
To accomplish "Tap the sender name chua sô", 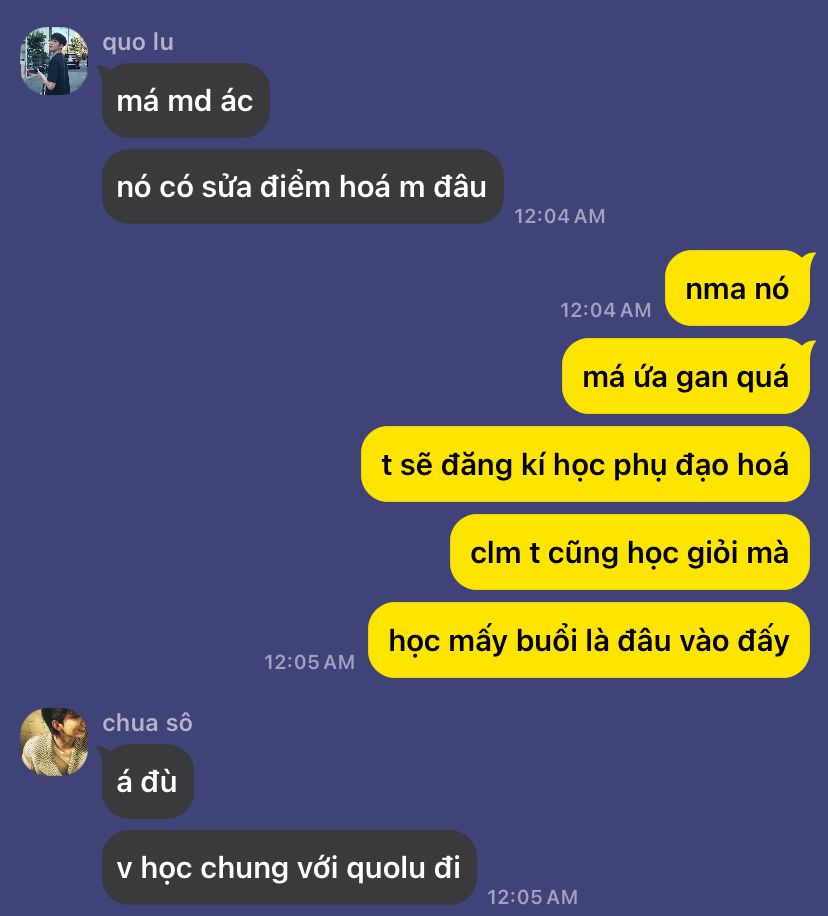I will tap(147, 723).
